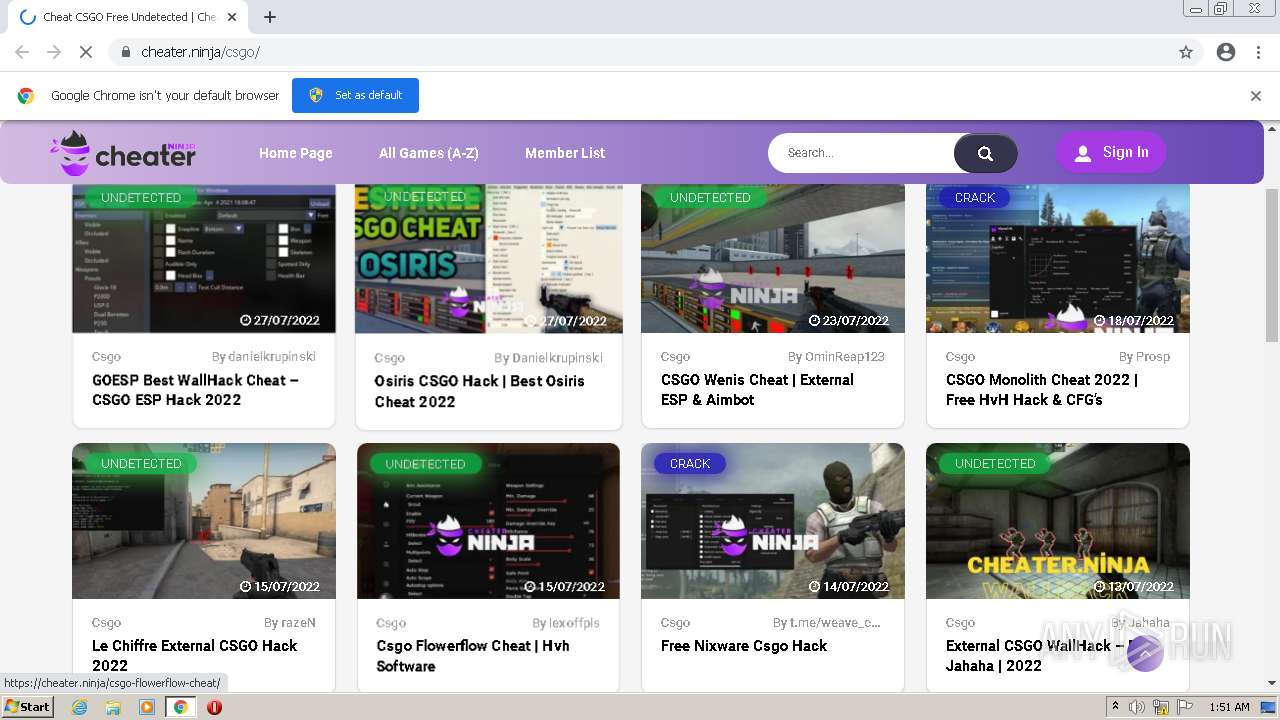Click UNDETECTED badge on GOESP card
The height and width of the screenshot is (720, 1280).
pyautogui.click(x=141, y=197)
